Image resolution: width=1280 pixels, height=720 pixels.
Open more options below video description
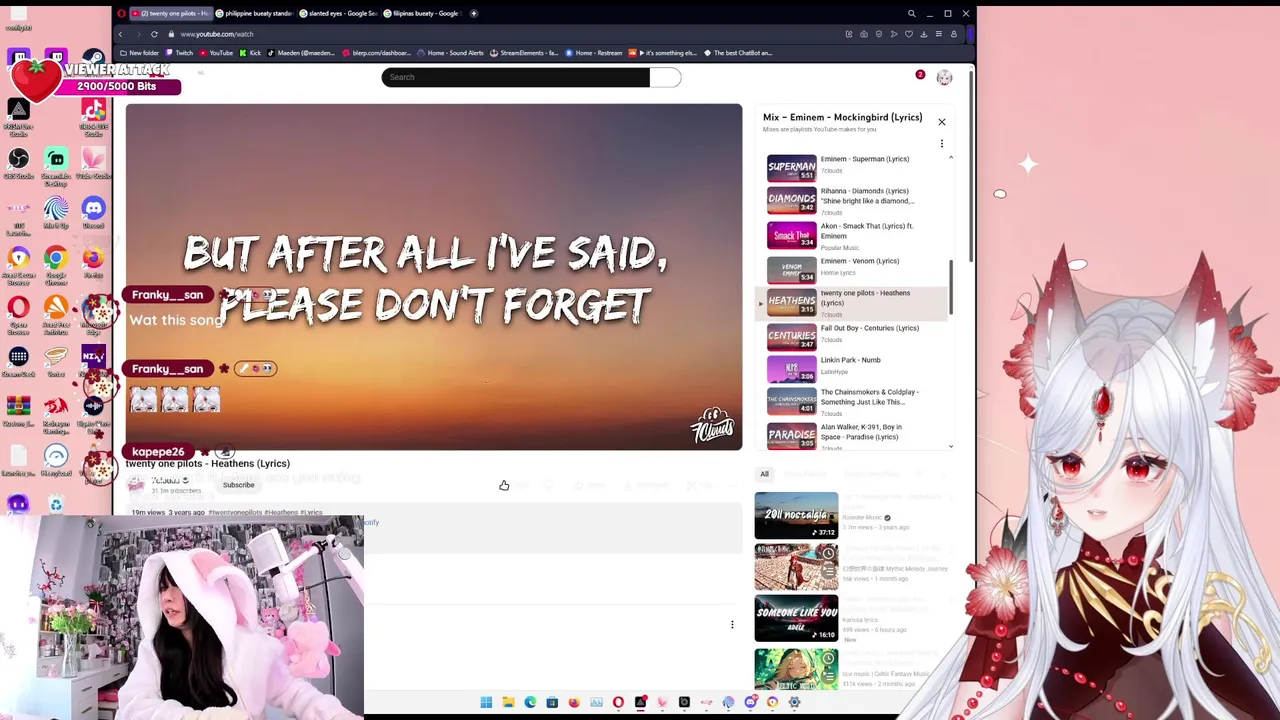tap(732, 624)
